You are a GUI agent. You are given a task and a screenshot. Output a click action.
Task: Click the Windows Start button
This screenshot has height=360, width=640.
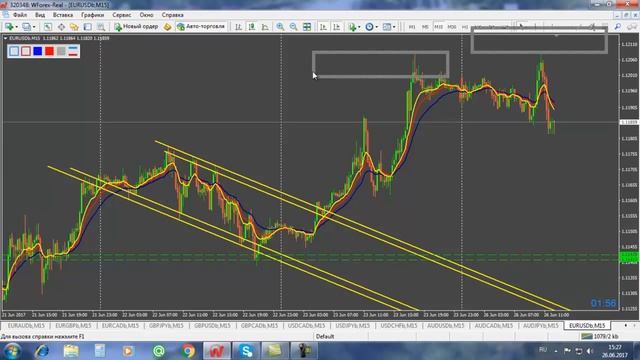(12, 351)
